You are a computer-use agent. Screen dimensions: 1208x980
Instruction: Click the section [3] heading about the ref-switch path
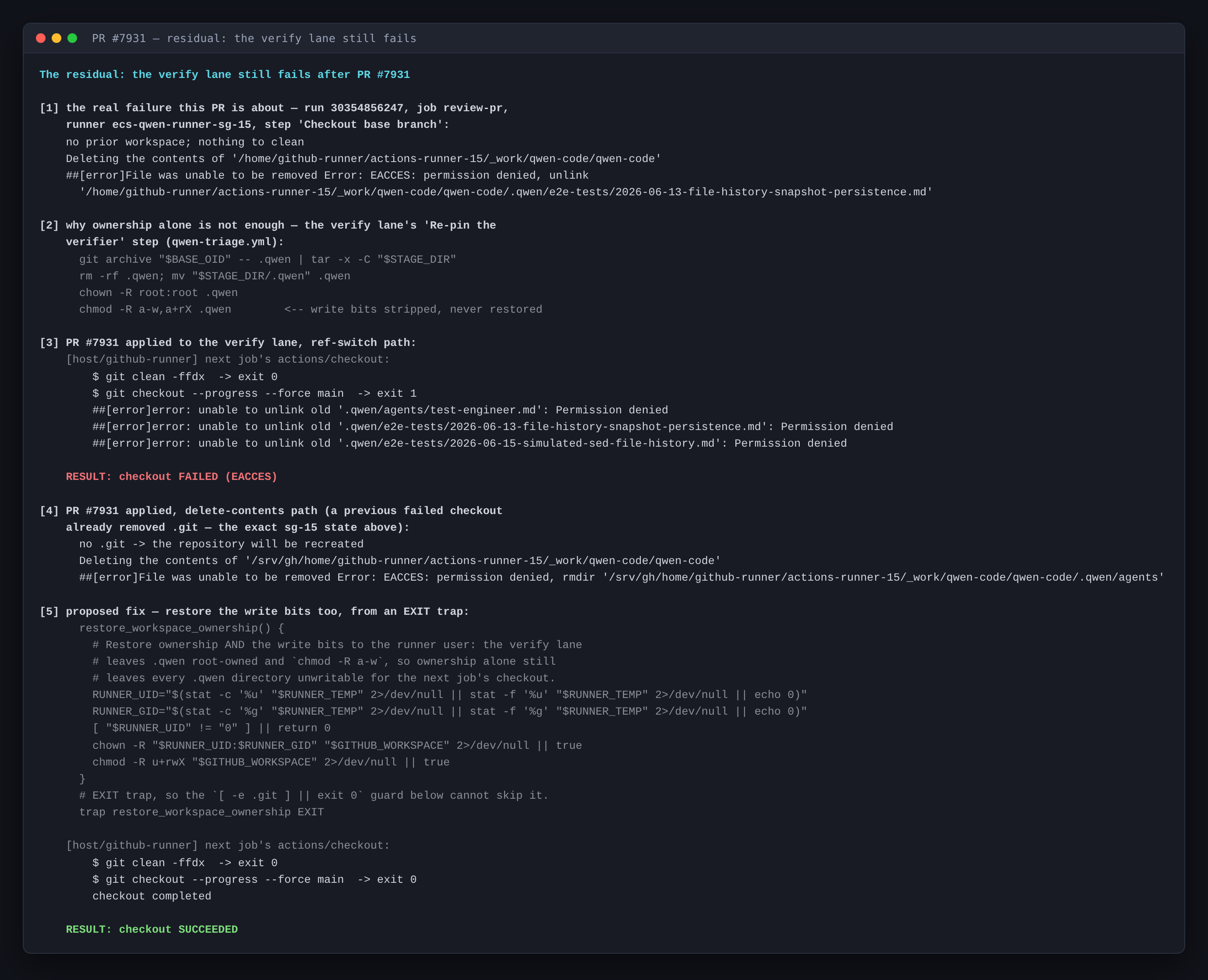228,343
